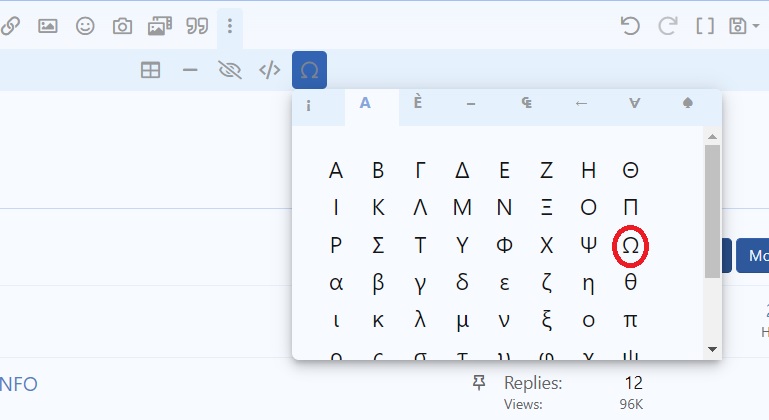Undo the last edit
This screenshot has height=420, width=769.
(x=630, y=26)
